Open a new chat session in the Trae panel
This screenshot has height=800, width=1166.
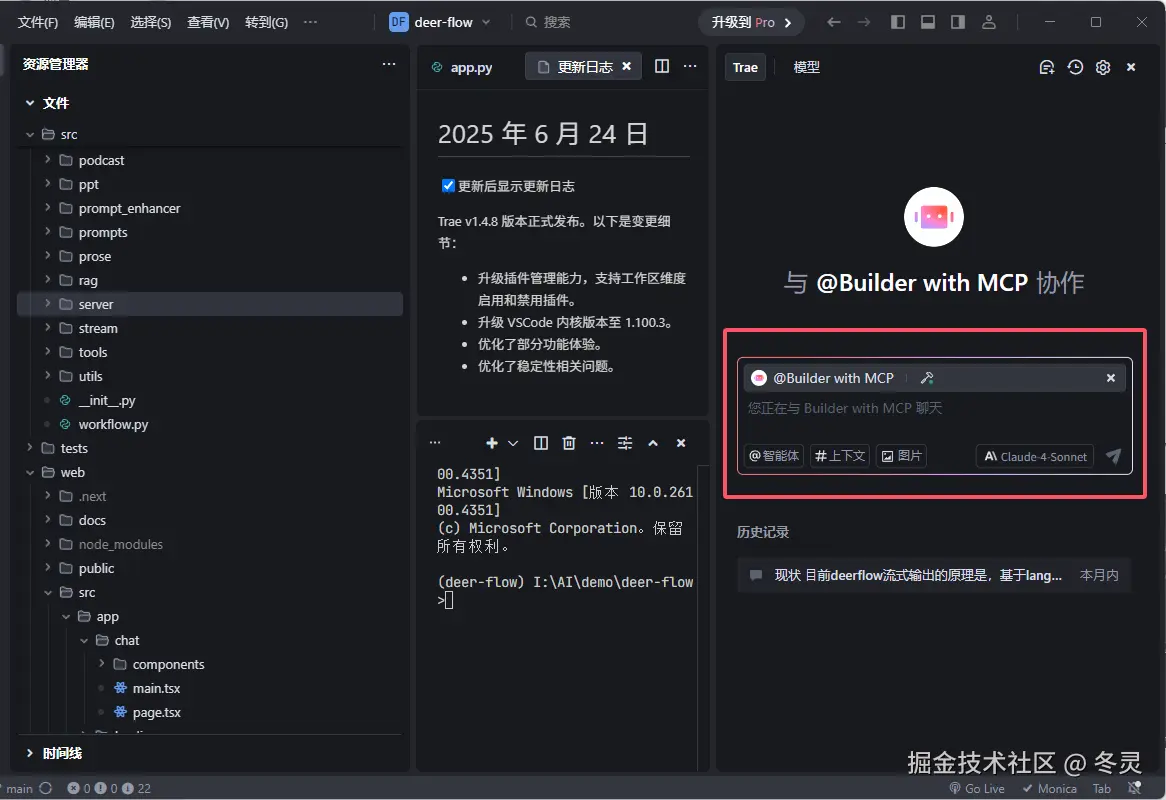coord(1046,67)
